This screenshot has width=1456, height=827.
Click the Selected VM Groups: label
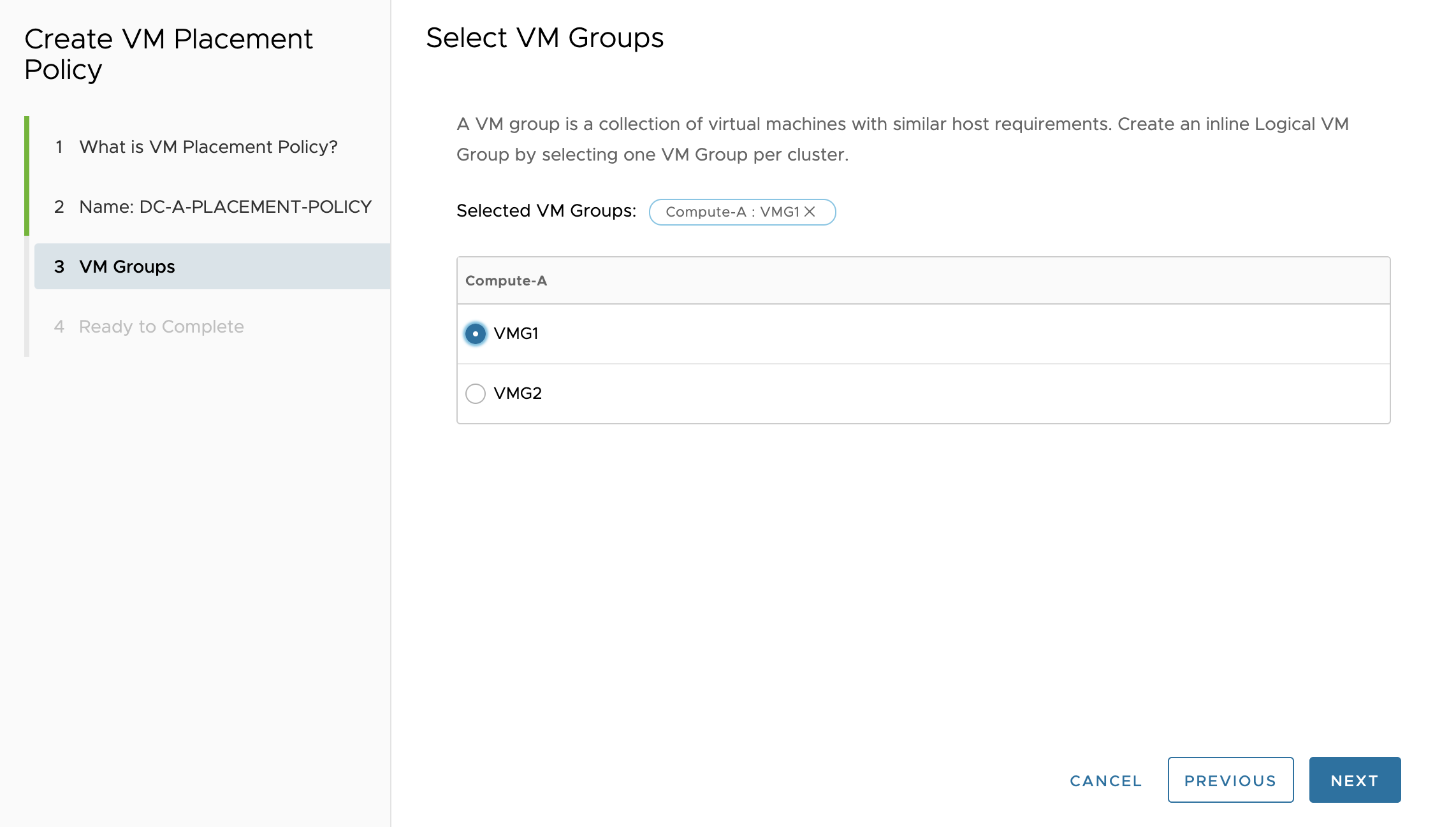tap(546, 211)
